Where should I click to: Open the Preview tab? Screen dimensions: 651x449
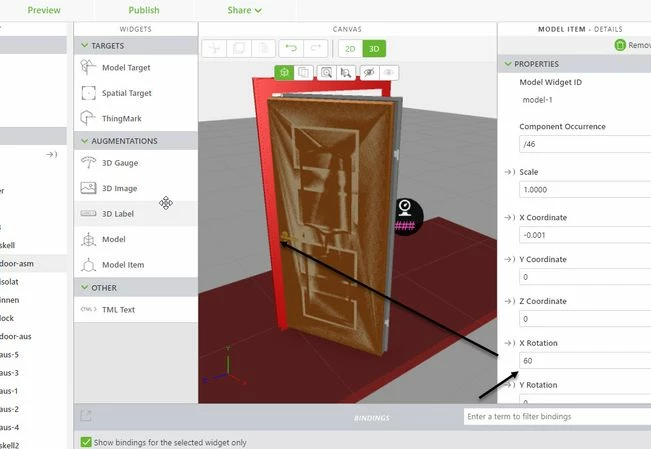pyautogui.click(x=44, y=10)
